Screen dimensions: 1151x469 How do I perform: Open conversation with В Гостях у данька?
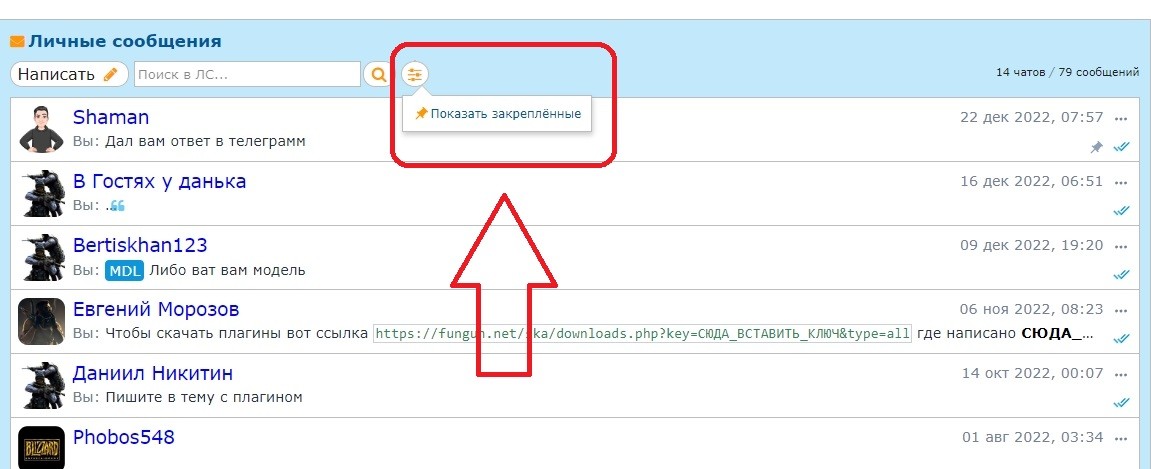(x=159, y=181)
